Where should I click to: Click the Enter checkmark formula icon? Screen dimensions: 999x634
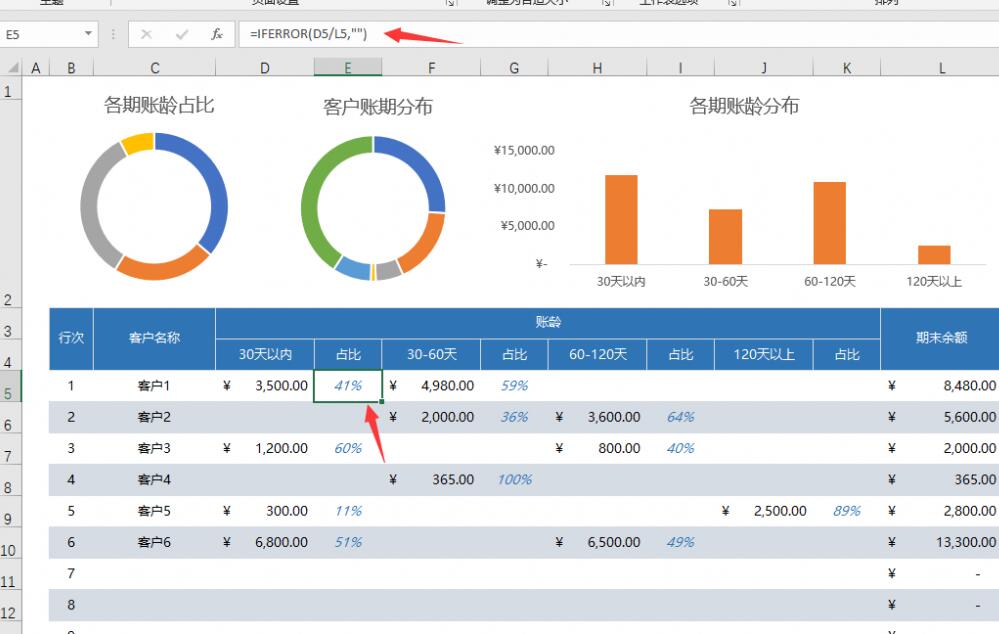tap(182, 34)
